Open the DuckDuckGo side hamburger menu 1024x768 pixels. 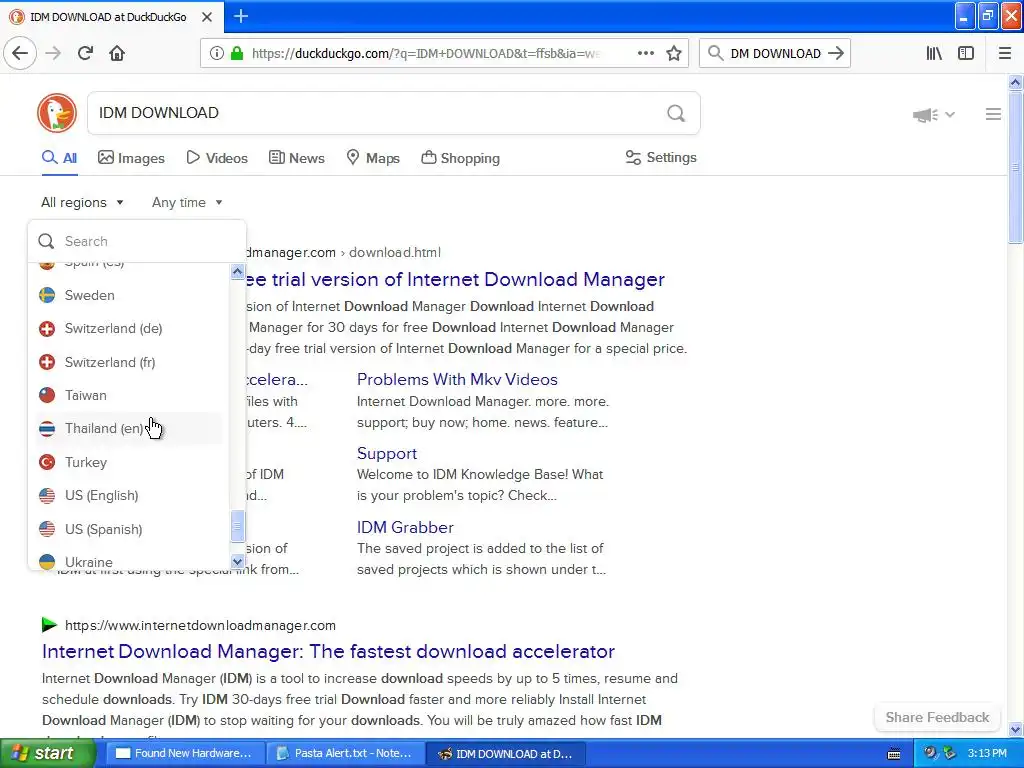coord(993,114)
